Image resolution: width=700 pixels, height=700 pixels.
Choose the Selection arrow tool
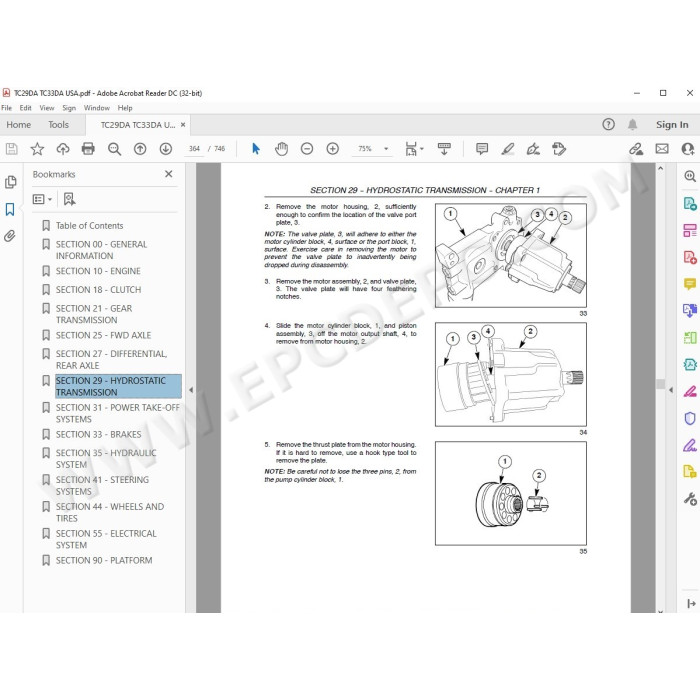coord(256,149)
